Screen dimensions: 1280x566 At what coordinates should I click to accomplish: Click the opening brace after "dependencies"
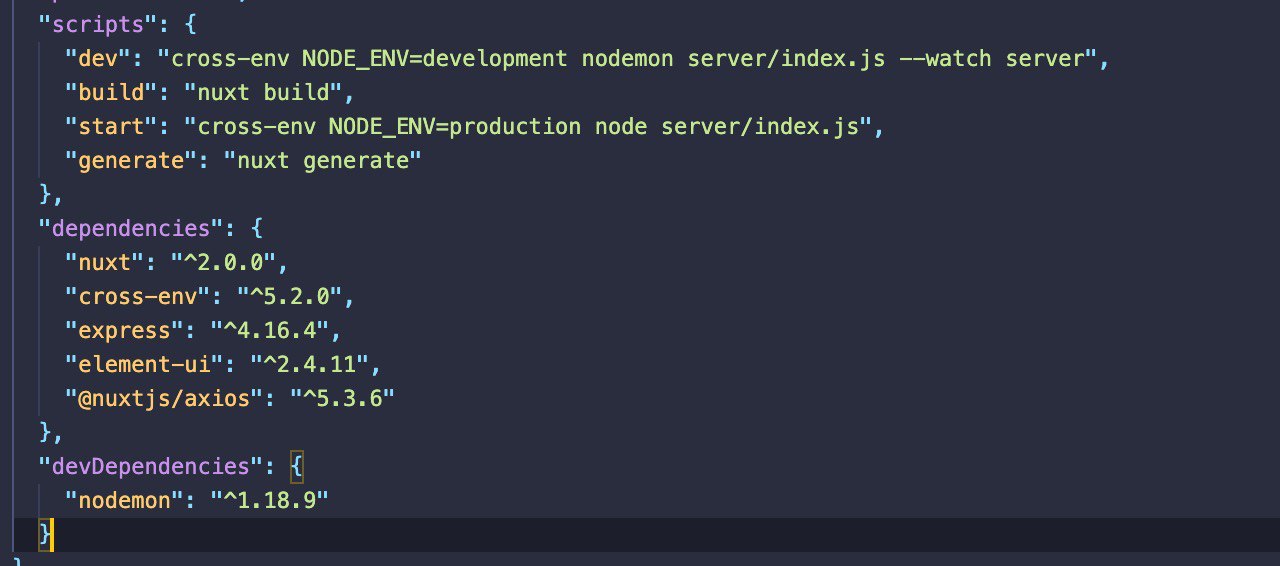coord(256,229)
